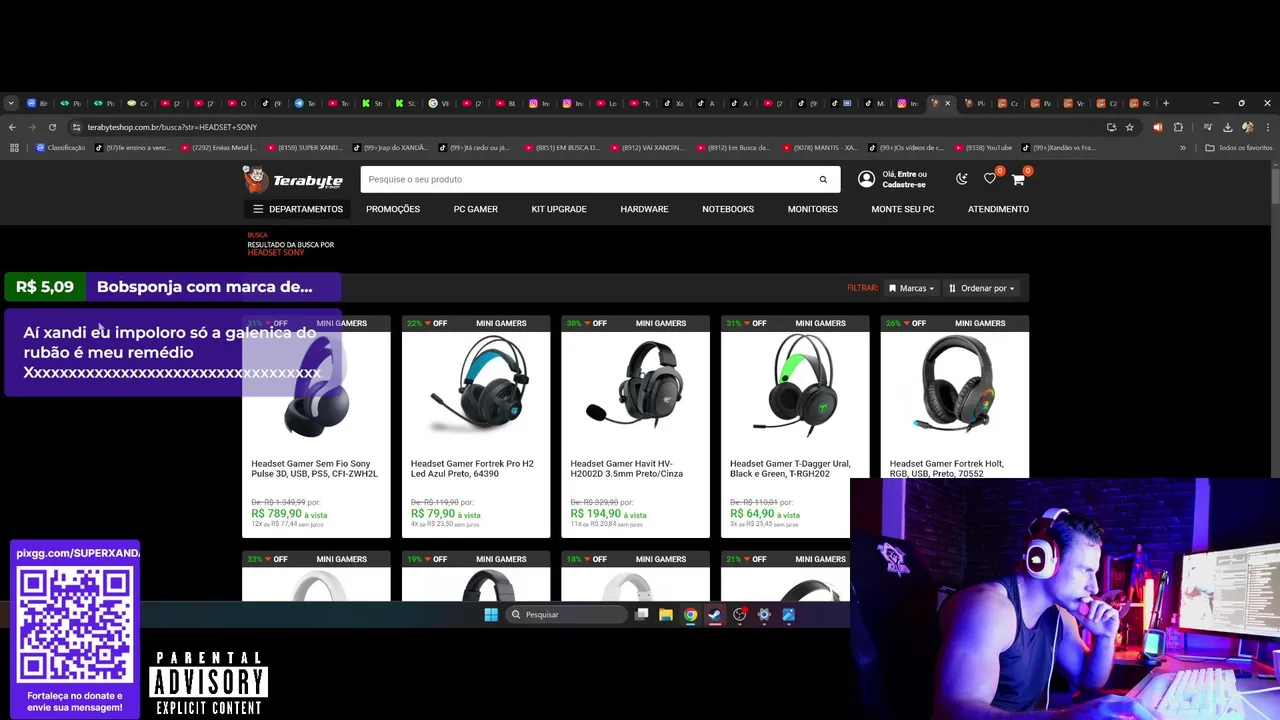
Task: Open OBS Studio from the taskbar
Action: (x=740, y=614)
